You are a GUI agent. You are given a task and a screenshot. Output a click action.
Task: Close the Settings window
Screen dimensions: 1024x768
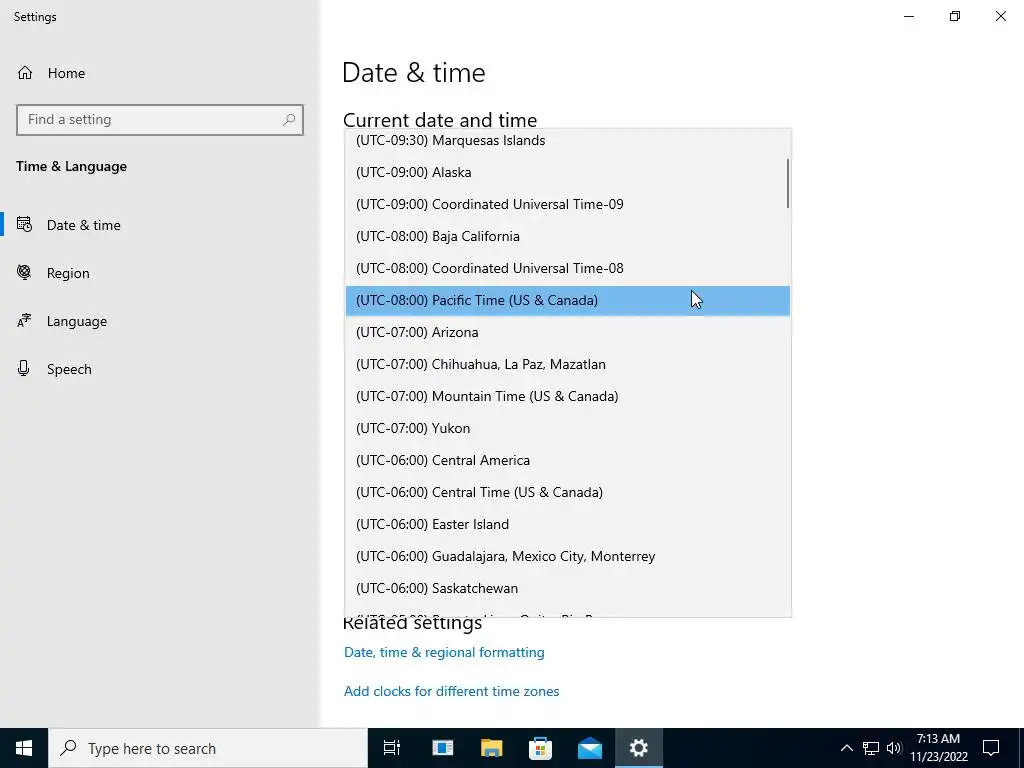pyautogui.click(x=1000, y=16)
